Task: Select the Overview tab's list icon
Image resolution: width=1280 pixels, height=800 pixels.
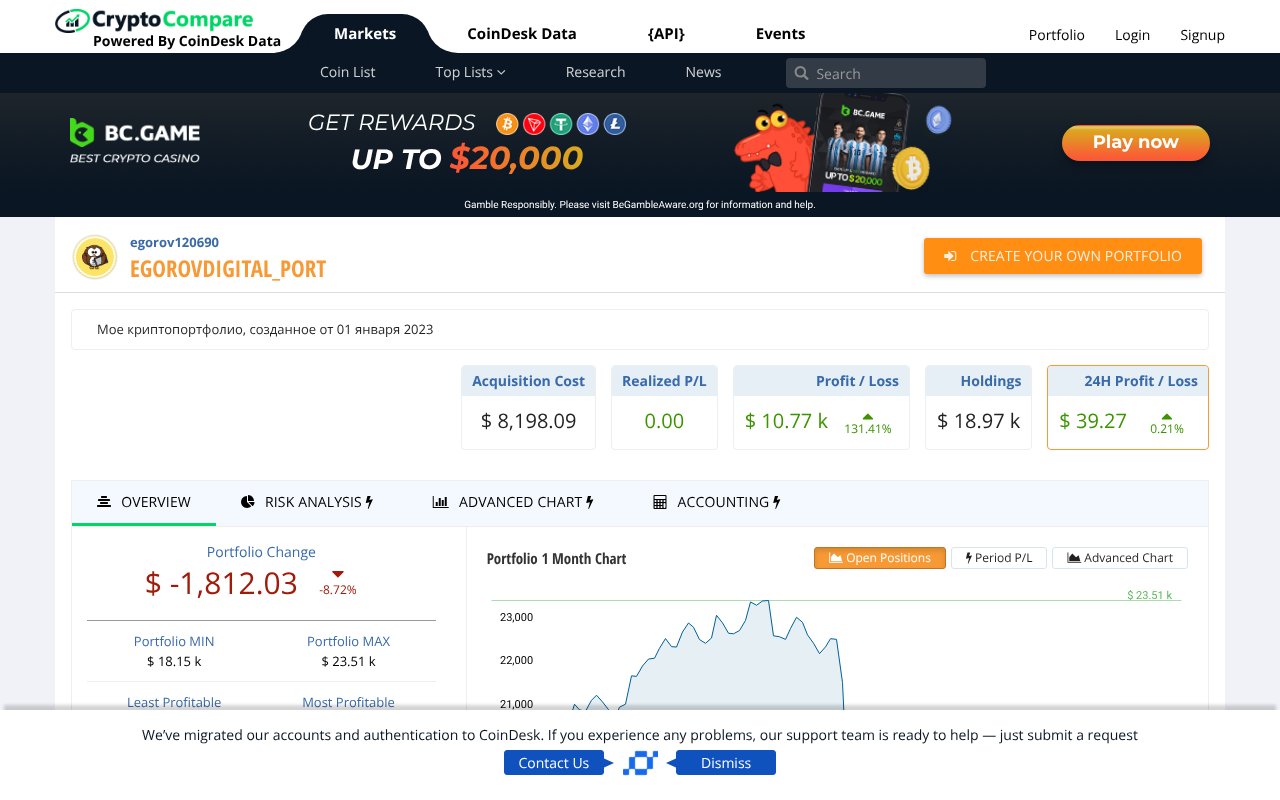Action: pos(104,501)
